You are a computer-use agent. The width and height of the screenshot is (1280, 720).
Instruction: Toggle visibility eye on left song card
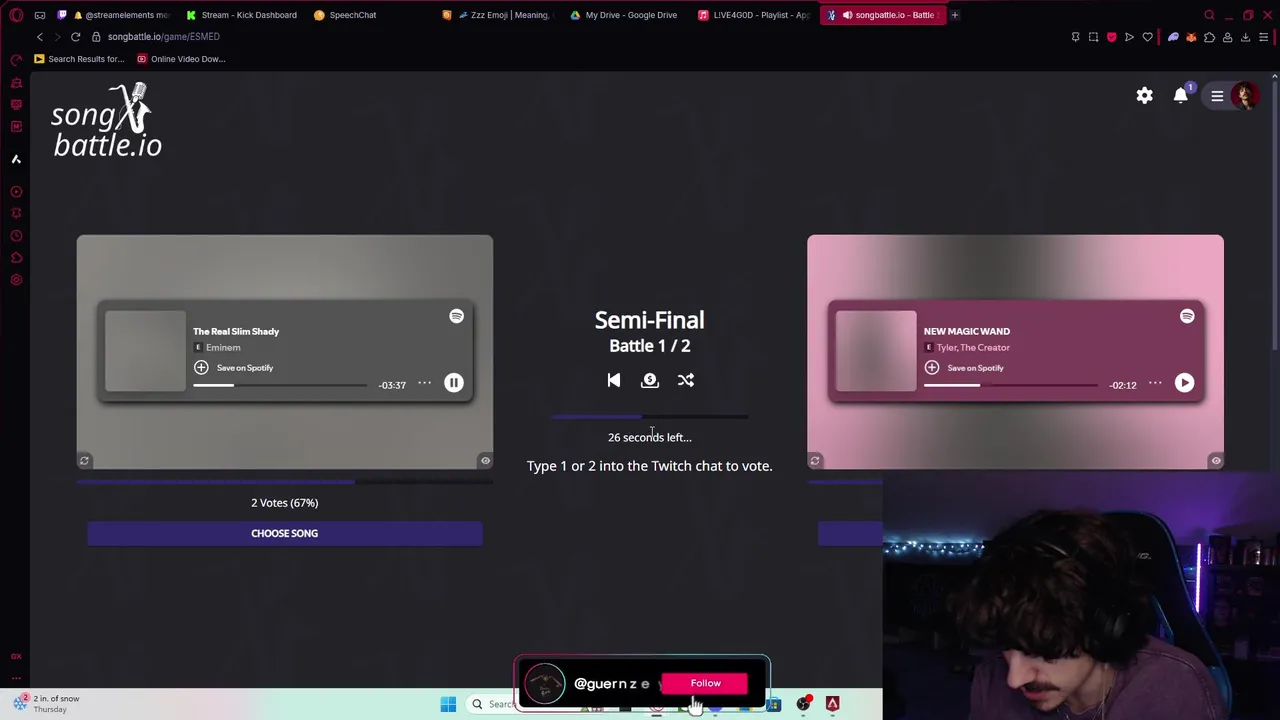point(485,461)
